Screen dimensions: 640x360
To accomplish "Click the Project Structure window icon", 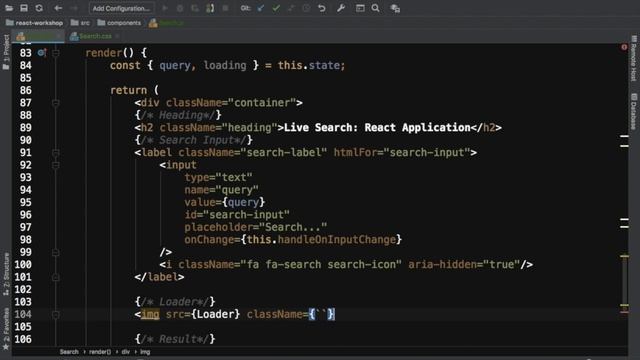I will pos(360,8).
